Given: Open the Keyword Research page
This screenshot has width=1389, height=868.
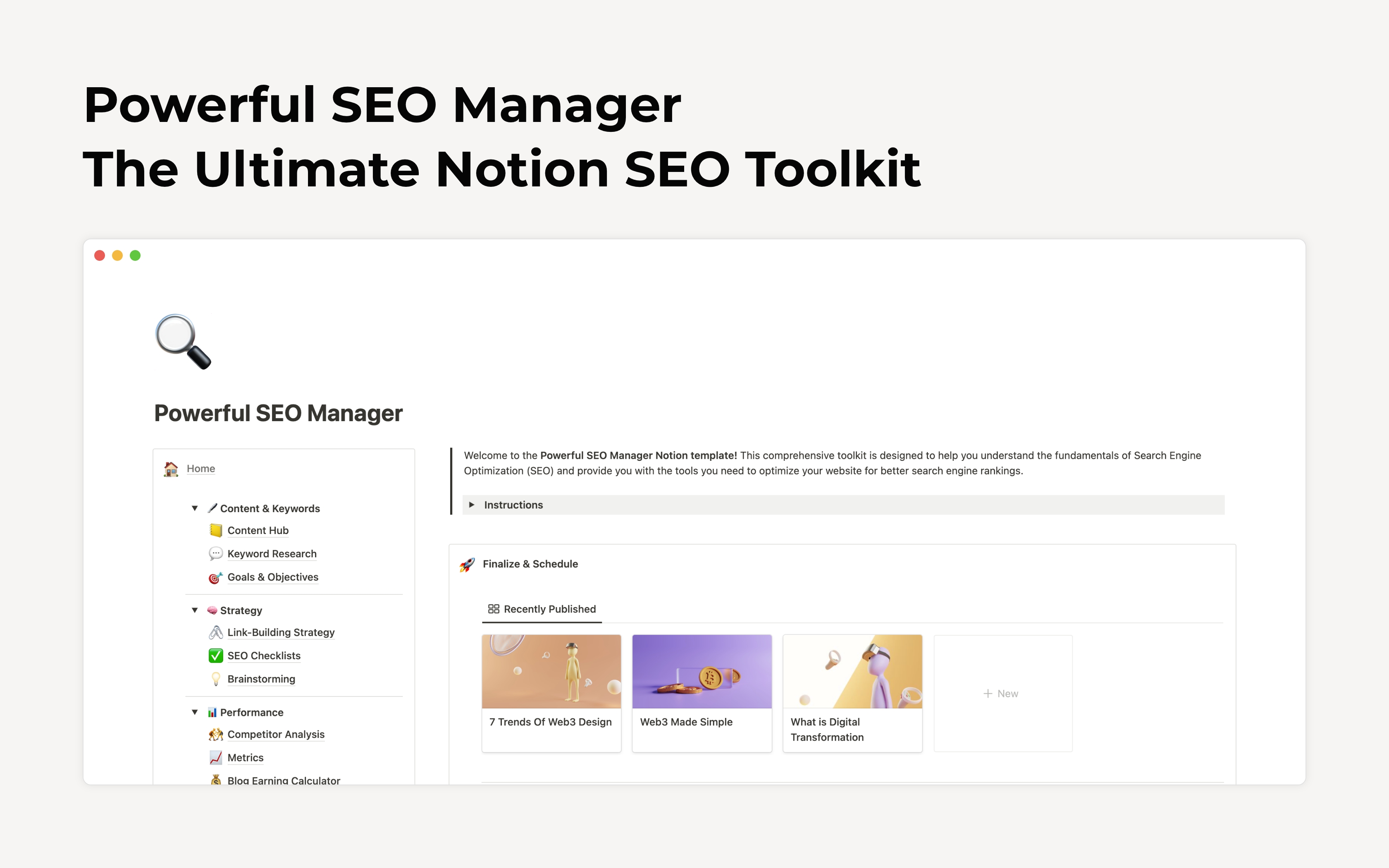Looking at the screenshot, I should point(272,554).
